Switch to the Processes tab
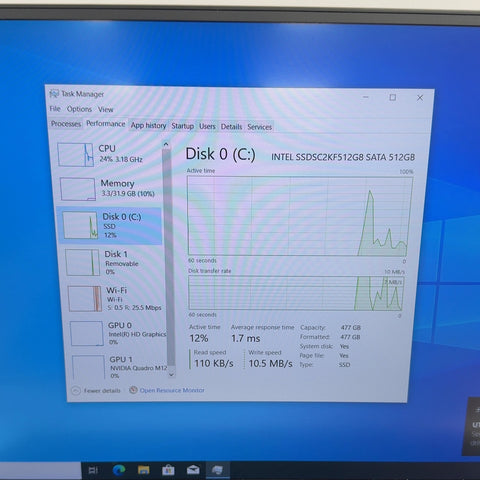This screenshot has width=480, height=480. [x=66, y=124]
